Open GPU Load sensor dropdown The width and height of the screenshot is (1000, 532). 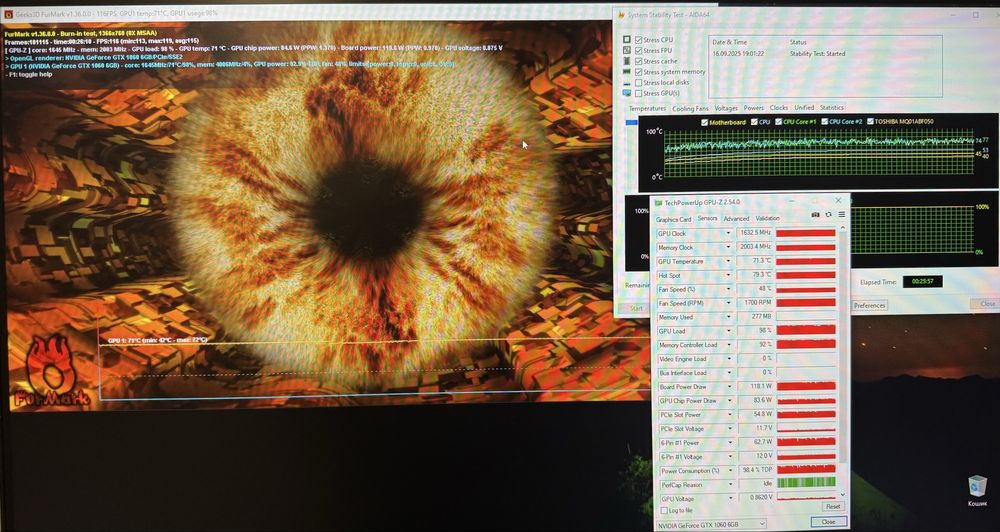tap(728, 331)
